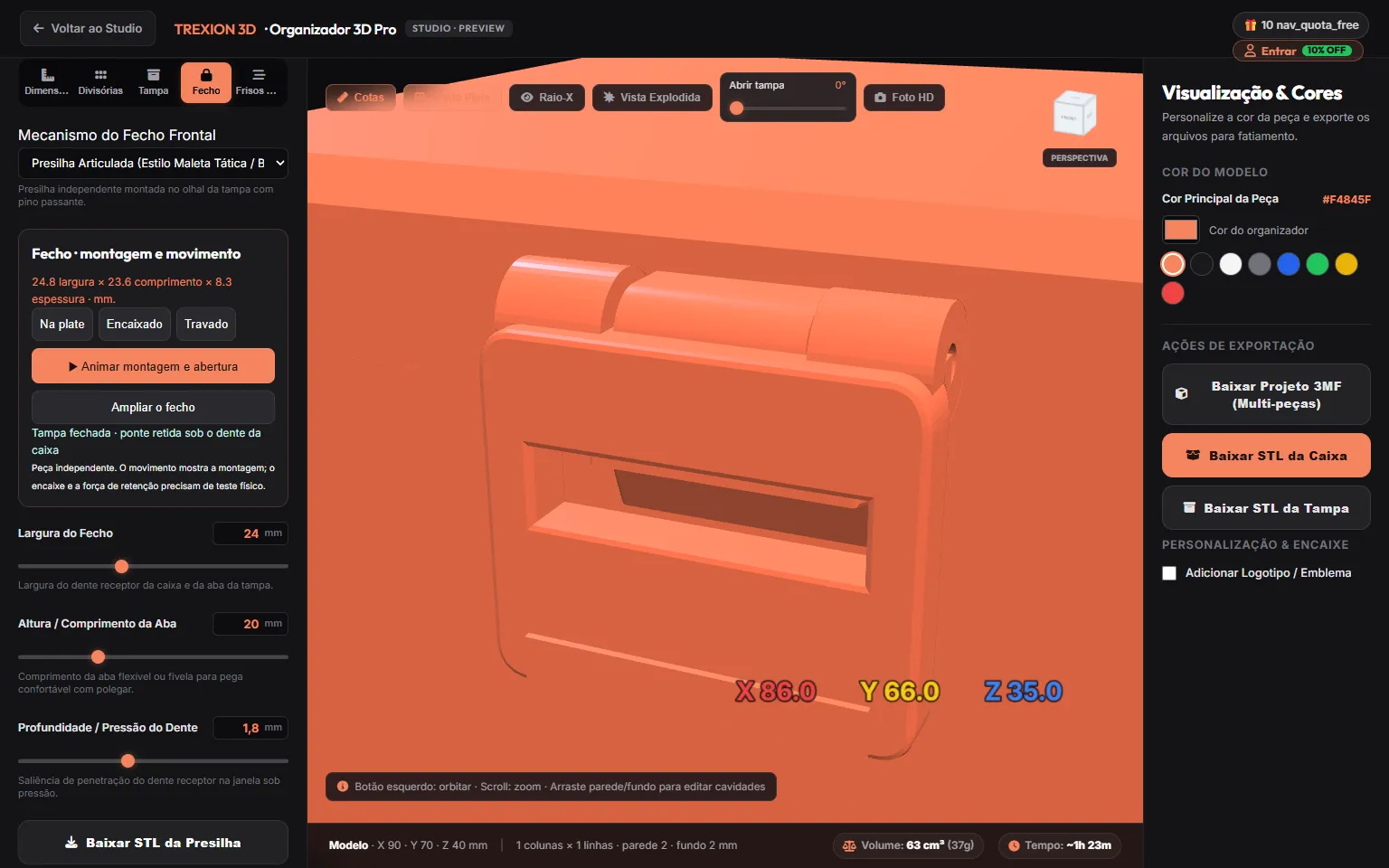The height and width of the screenshot is (868, 1389).
Task: Select the Fecho tab
Action: [x=206, y=81]
